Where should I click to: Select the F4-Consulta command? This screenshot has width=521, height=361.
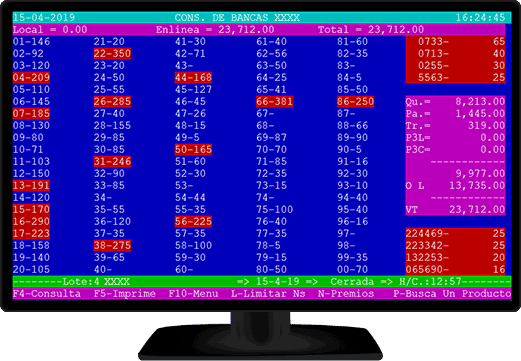47,294
